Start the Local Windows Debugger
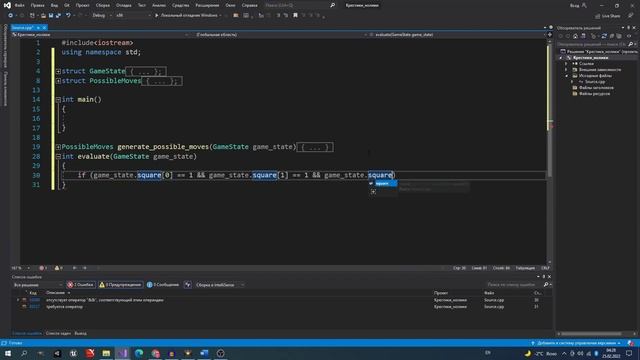The height and width of the screenshot is (360, 640). 188,16
